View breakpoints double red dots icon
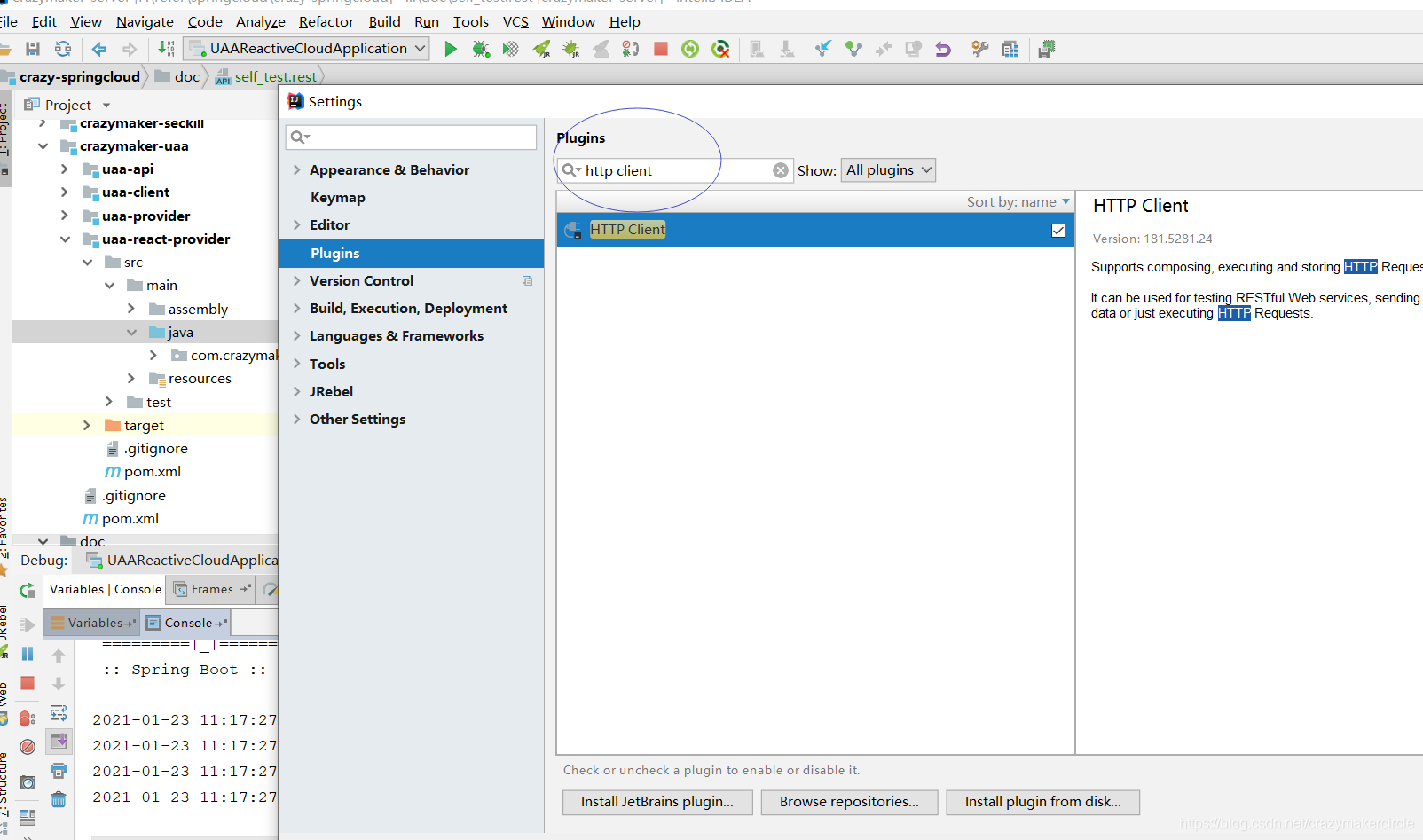The width and height of the screenshot is (1423, 840). tap(28, 718)
